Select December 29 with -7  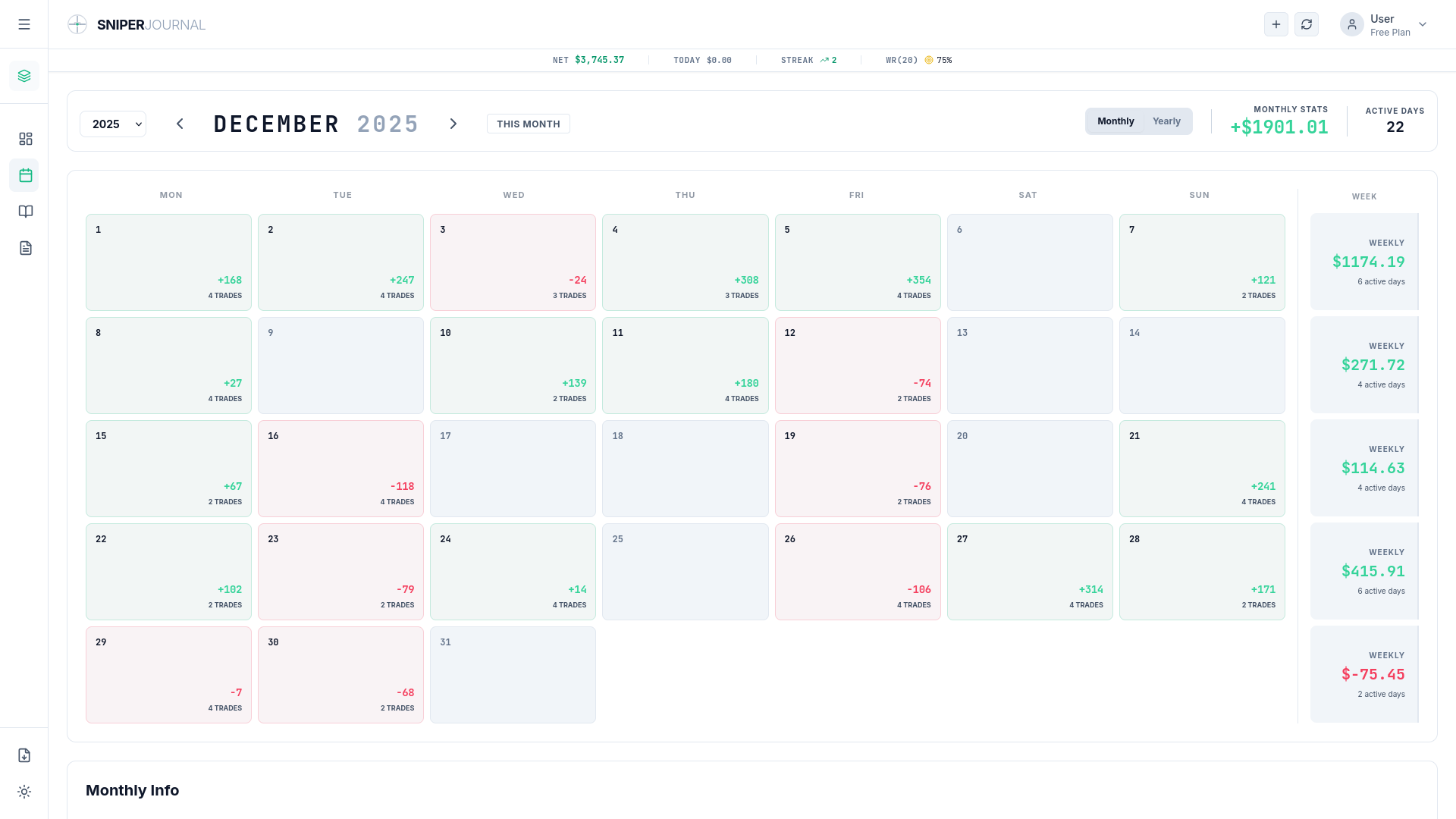168,675
